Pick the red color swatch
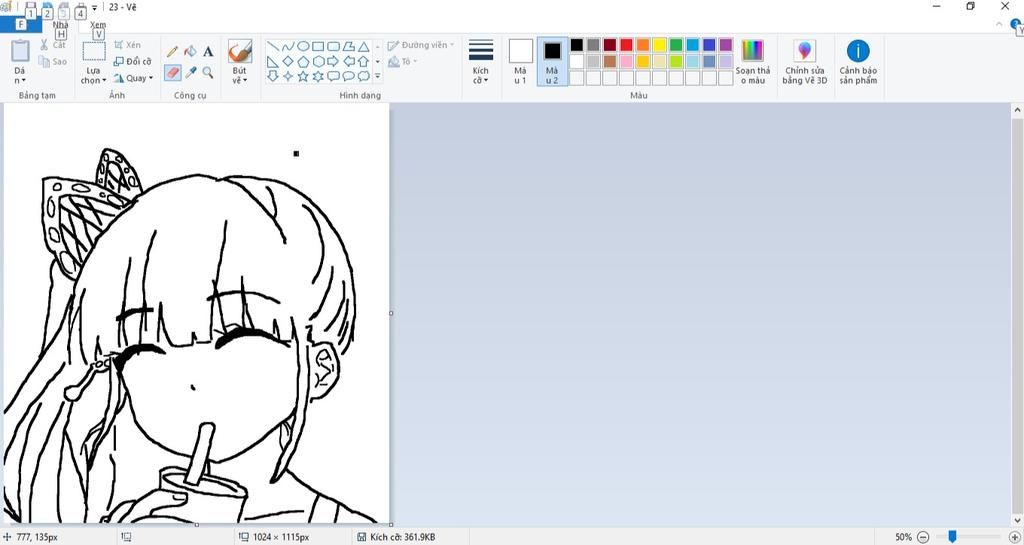 (626, 44)
